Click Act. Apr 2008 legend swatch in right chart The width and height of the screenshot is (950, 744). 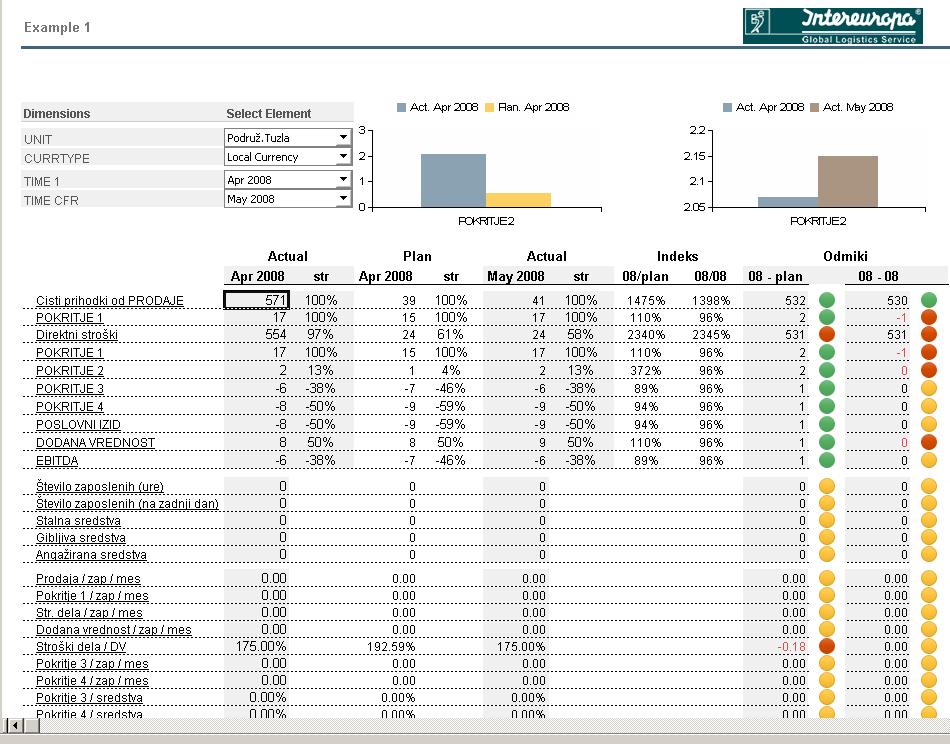coord(728,108)
